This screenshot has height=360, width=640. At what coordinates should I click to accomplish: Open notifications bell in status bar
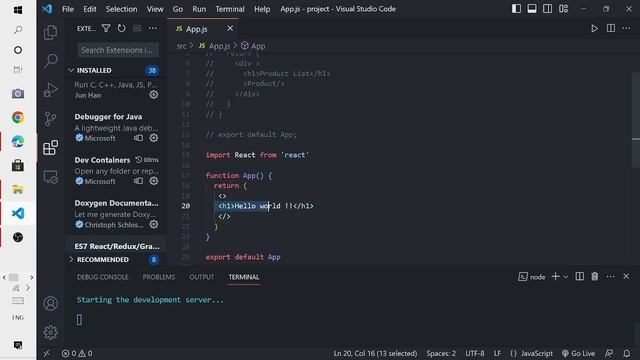(627, 353)
